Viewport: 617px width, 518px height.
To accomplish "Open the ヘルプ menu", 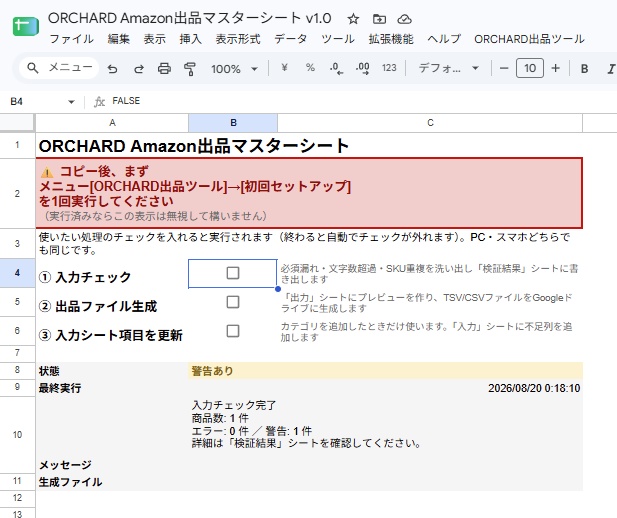I will tap(444, 39).
